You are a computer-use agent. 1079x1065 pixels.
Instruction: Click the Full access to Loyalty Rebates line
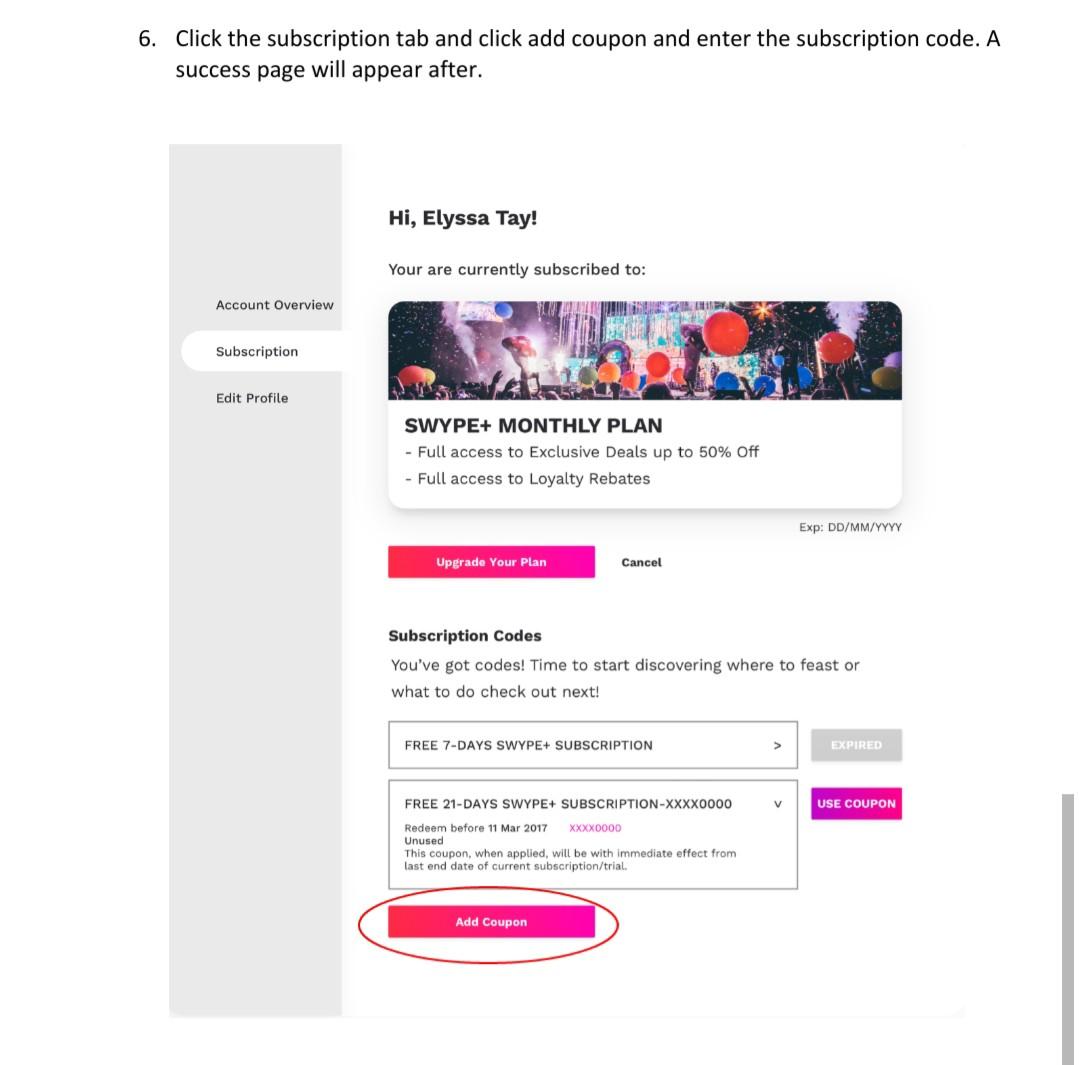[x=527, y=479]
